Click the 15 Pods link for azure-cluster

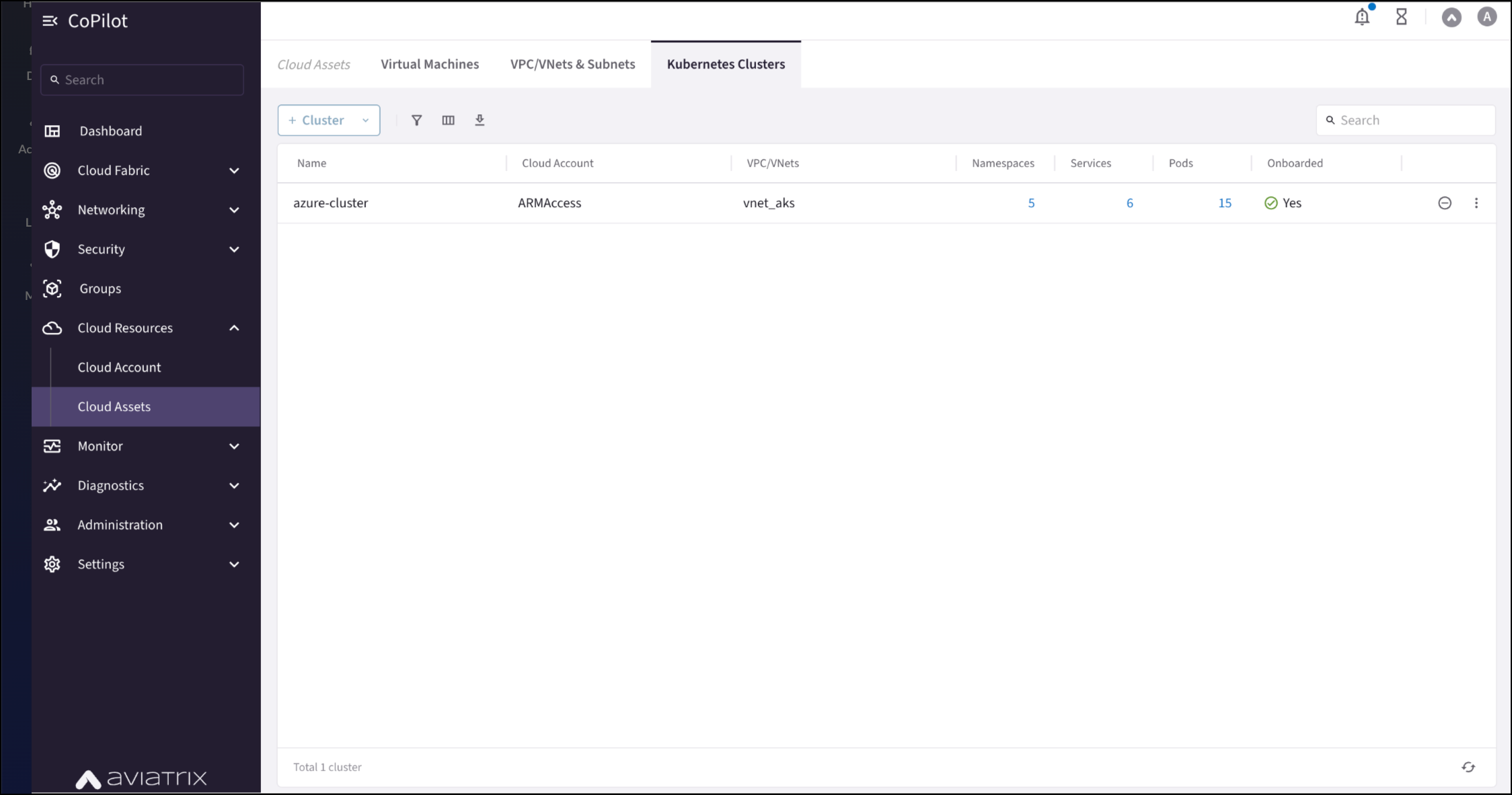coord(1224,202)
